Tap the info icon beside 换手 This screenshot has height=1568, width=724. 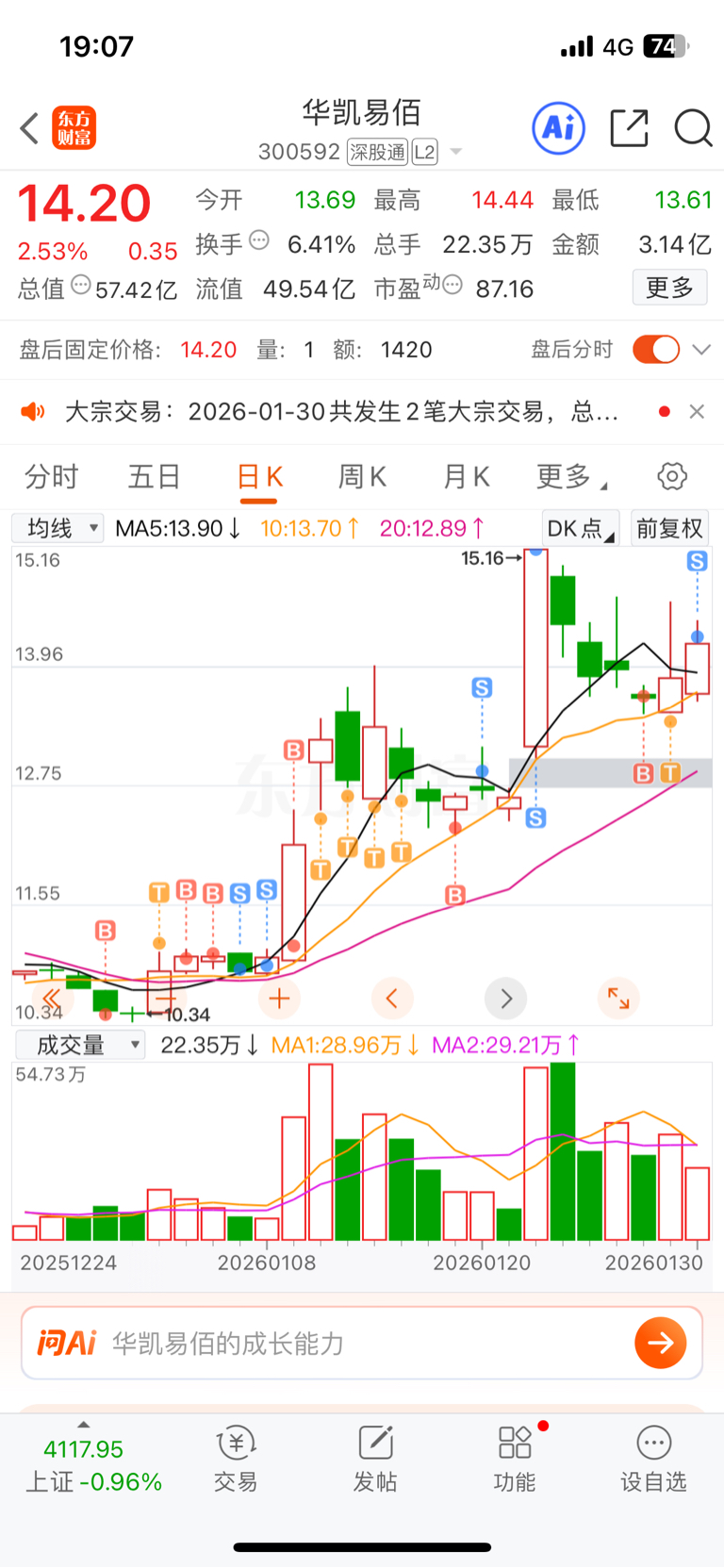tap(259, 240)
